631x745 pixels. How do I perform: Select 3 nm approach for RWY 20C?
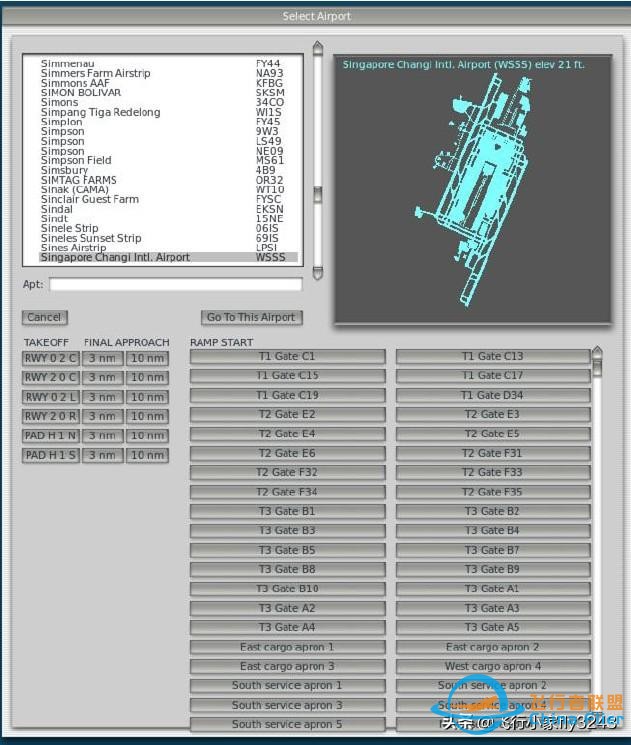point(103,377)
